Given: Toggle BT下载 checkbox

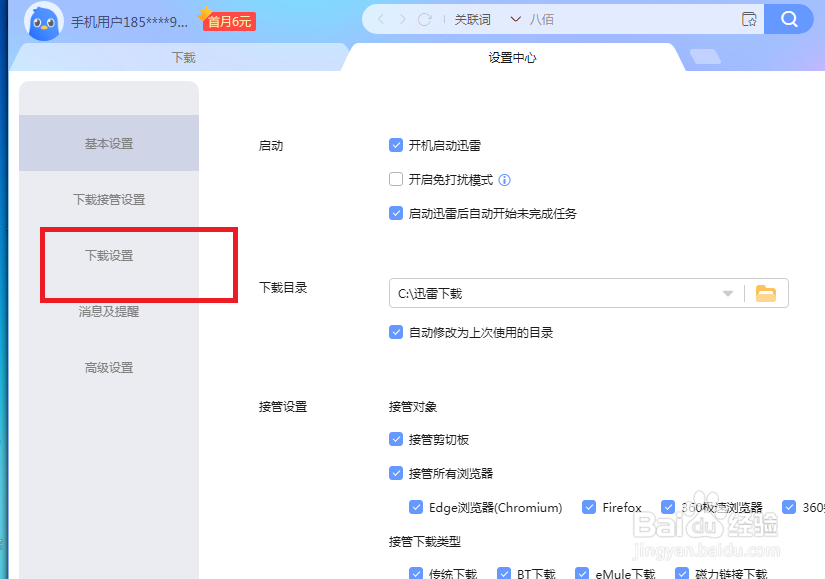Looking at the screenshot, I should (x=504, y=573).
